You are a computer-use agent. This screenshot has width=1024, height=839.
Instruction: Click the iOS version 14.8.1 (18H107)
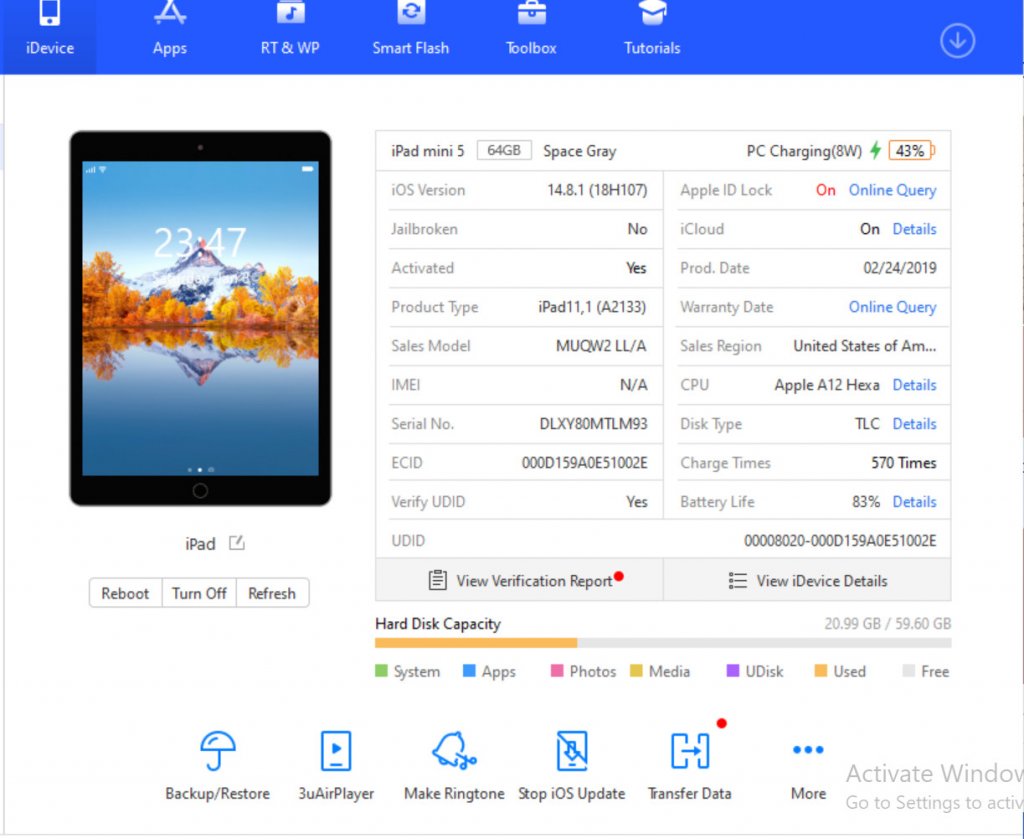(x=597, y=190)
